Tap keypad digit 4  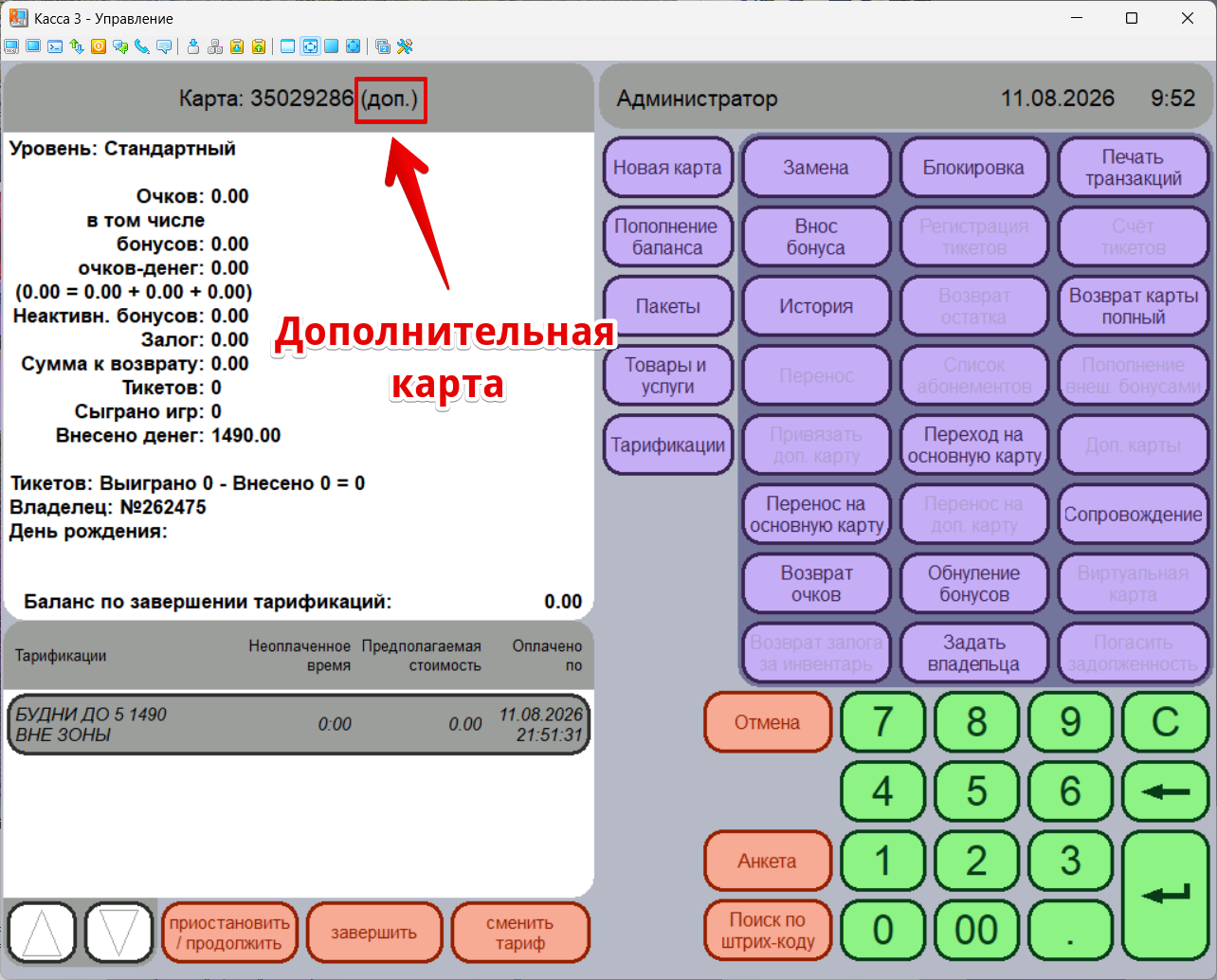coord(883,791)
